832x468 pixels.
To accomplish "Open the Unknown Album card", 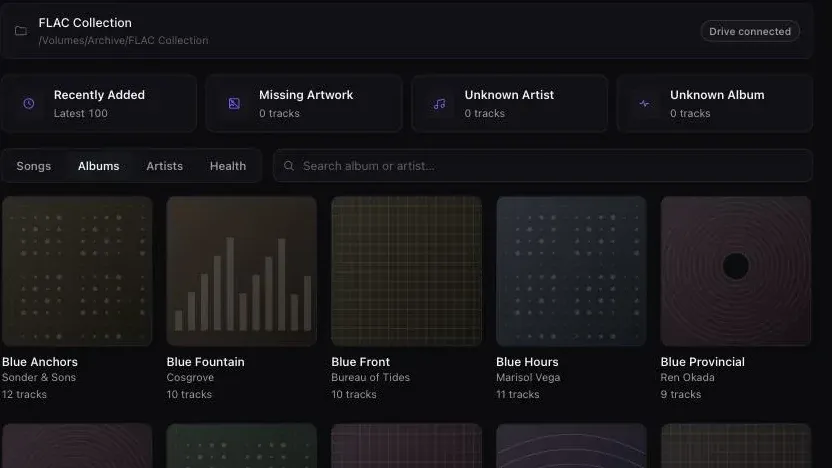I will point(715,103).
